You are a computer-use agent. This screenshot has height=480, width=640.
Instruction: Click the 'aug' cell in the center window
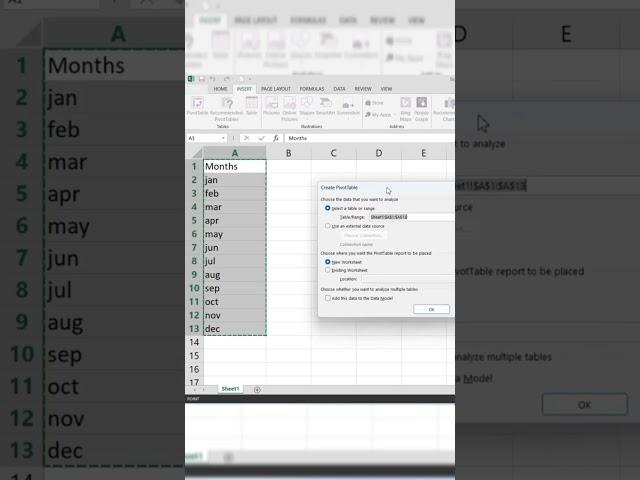point(235,275)
